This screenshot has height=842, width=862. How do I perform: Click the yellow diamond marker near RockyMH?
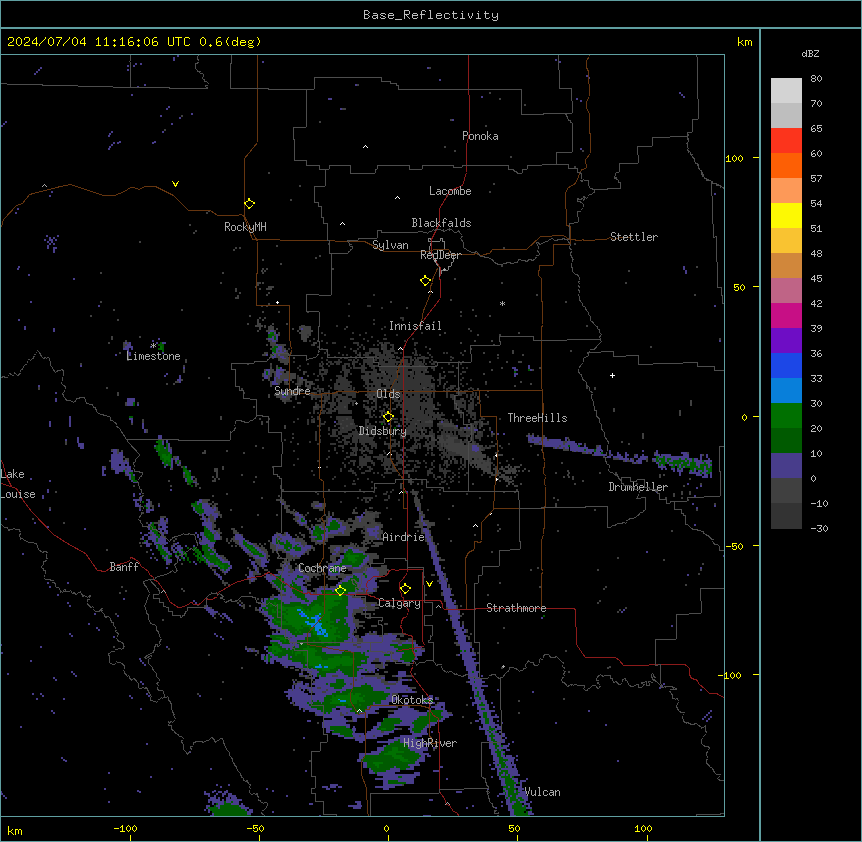click(x=249, y=204)
